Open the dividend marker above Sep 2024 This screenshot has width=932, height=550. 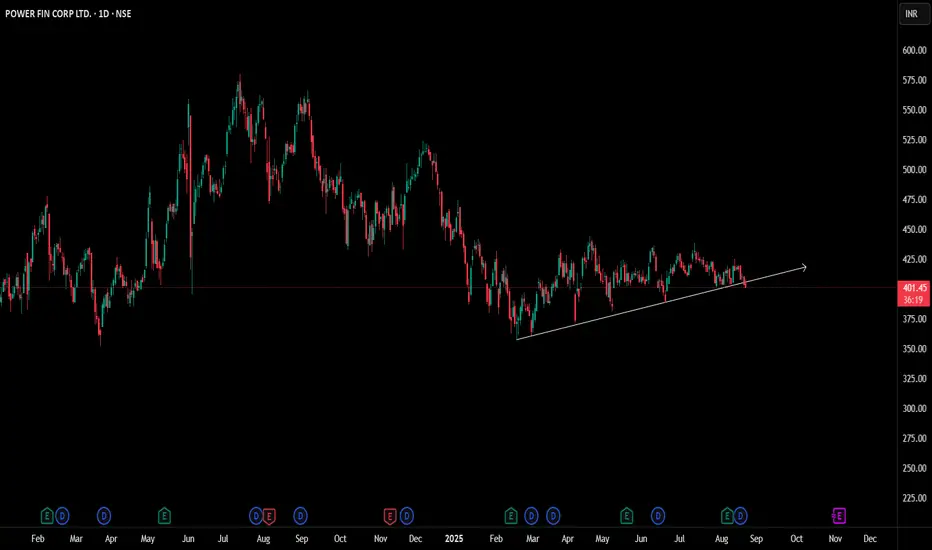300,516
